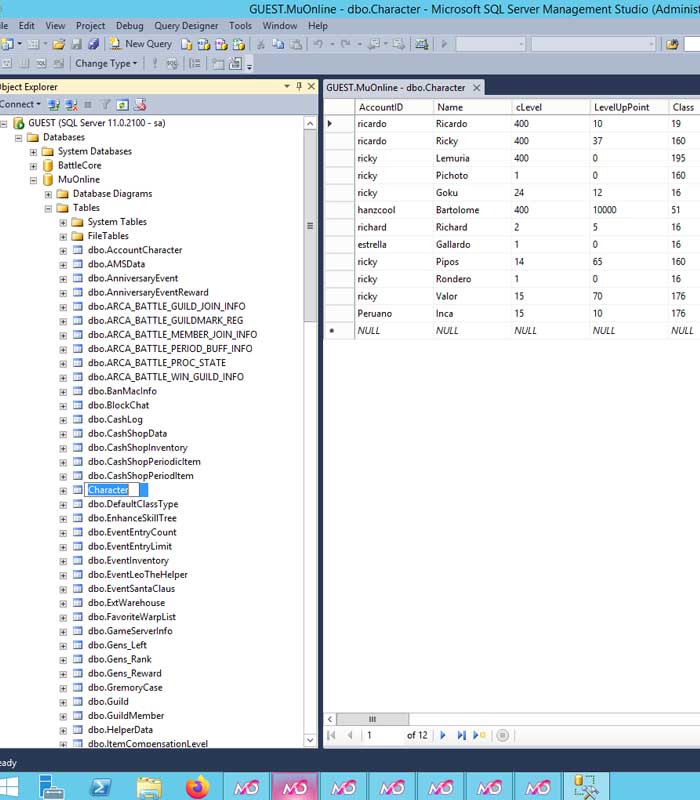700x800 pixels.
Task: Click the current row number field showing 1
Action: point(383,735)
